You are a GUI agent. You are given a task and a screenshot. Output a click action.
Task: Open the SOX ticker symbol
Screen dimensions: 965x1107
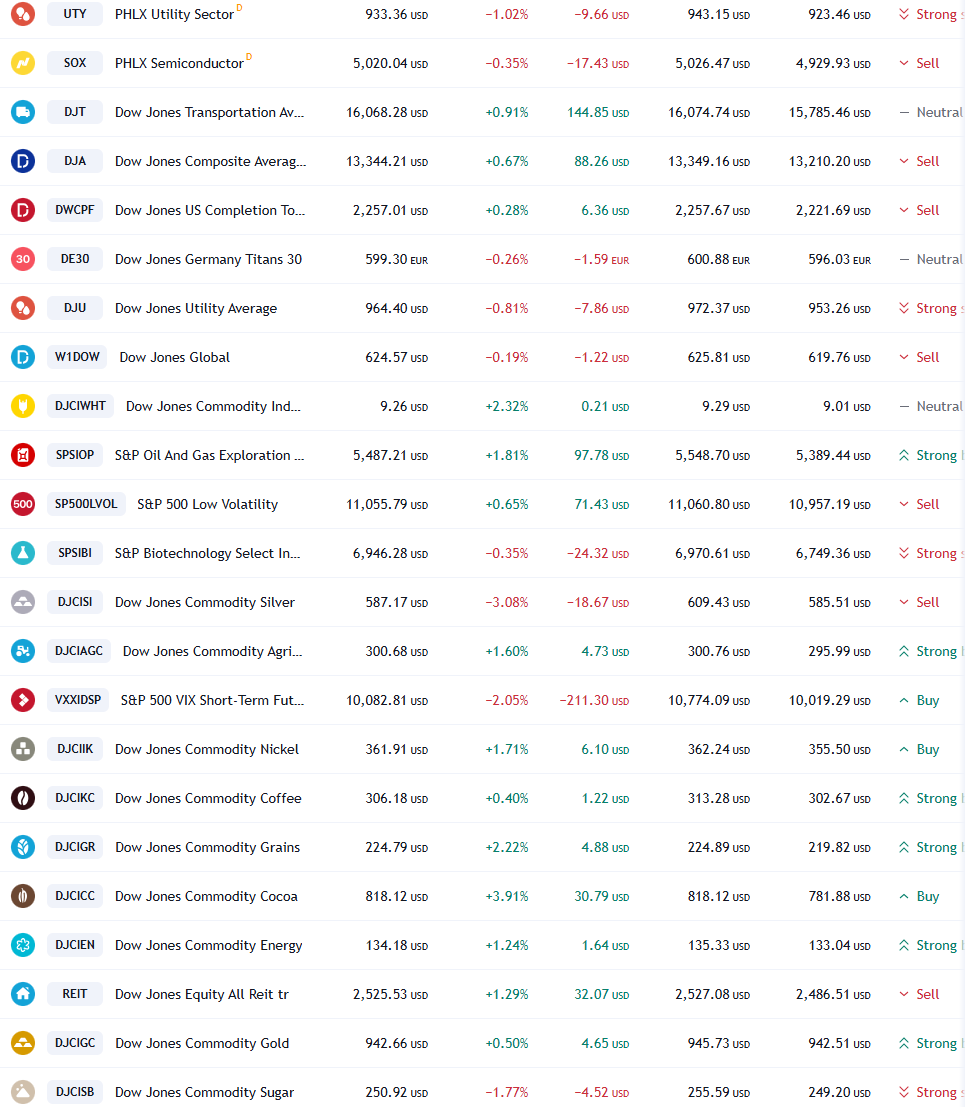75,63
